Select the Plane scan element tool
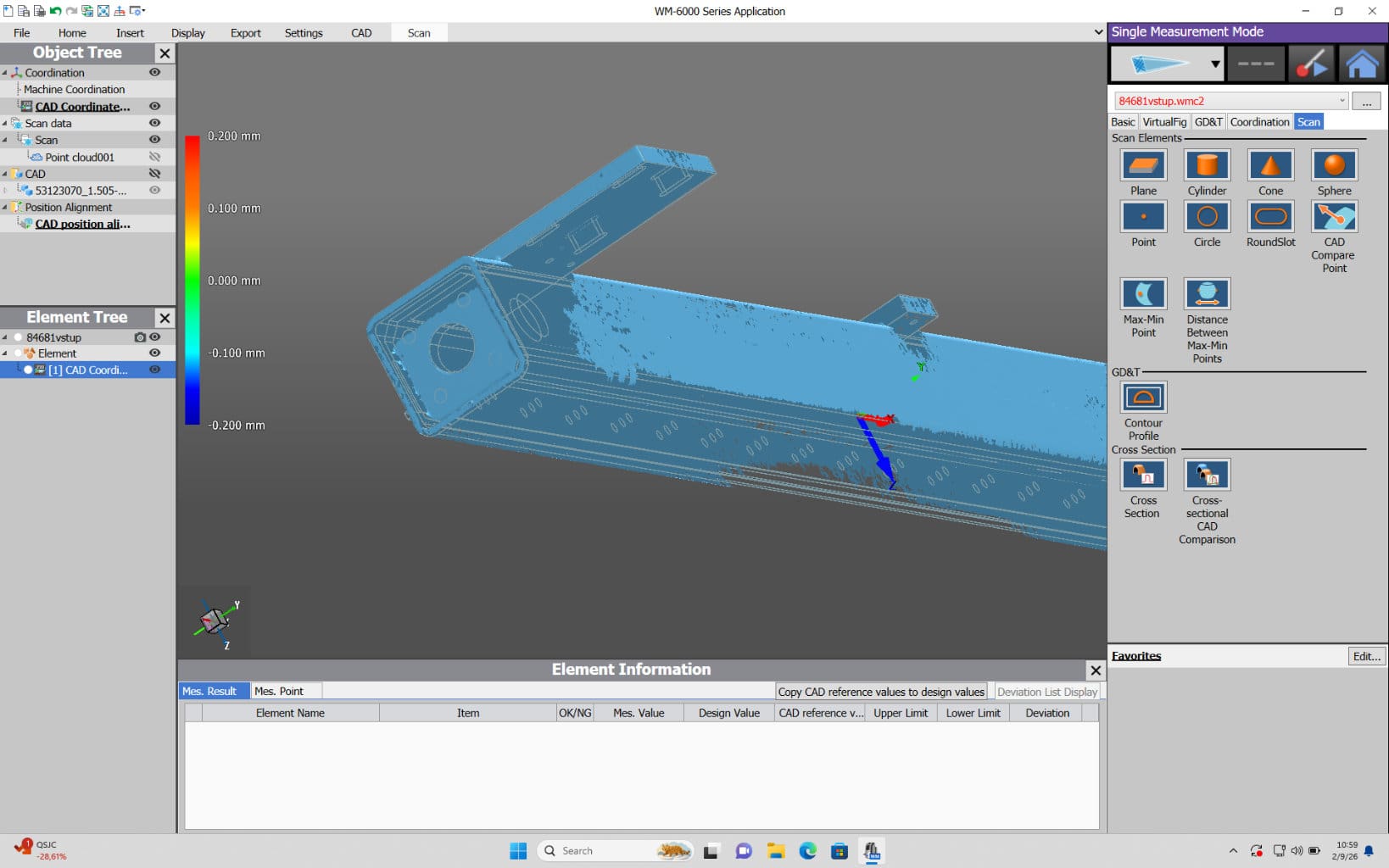 (1142, 166)
